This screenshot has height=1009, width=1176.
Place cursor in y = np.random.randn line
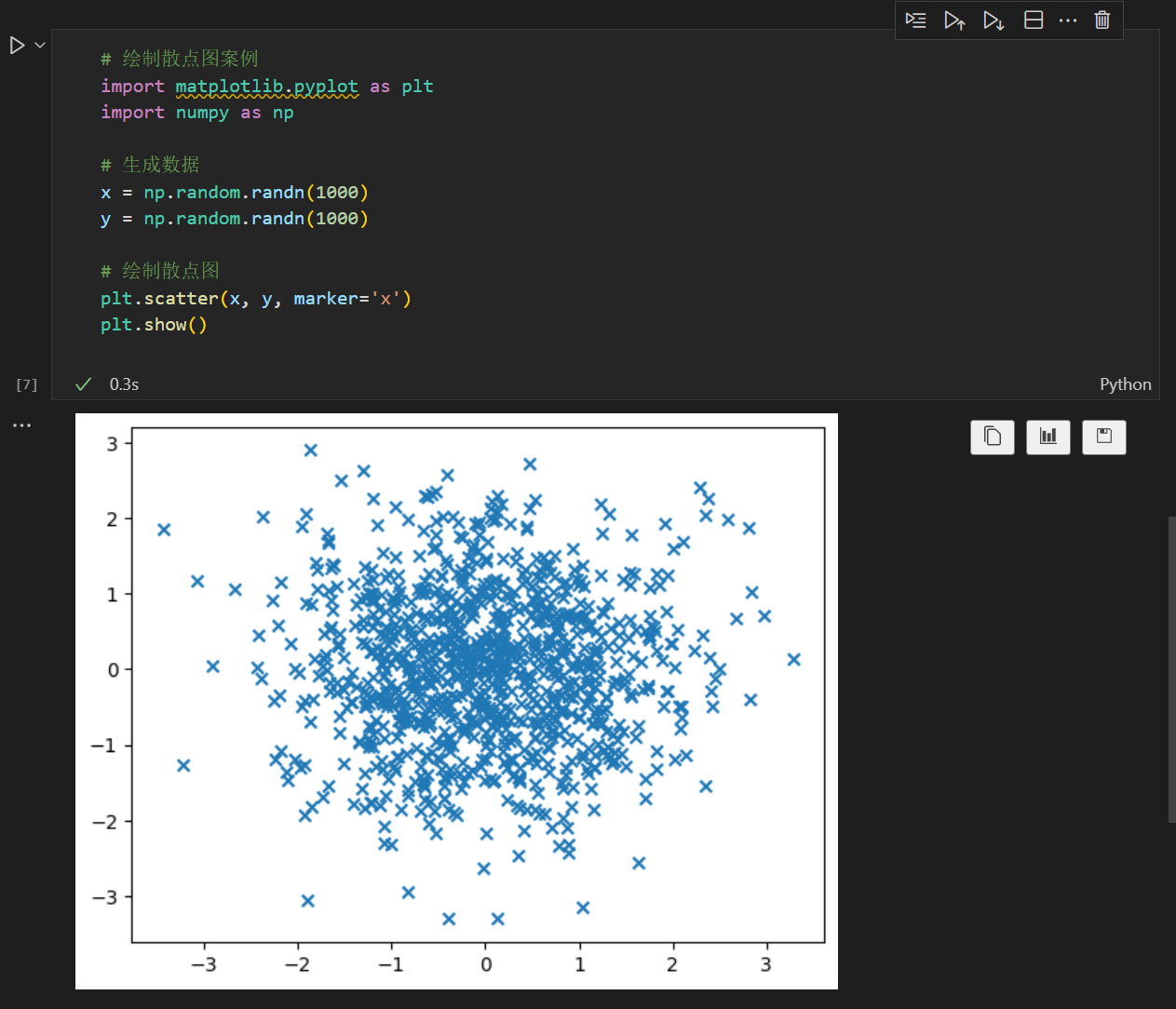pyautogui.click(x=235, y=219)
